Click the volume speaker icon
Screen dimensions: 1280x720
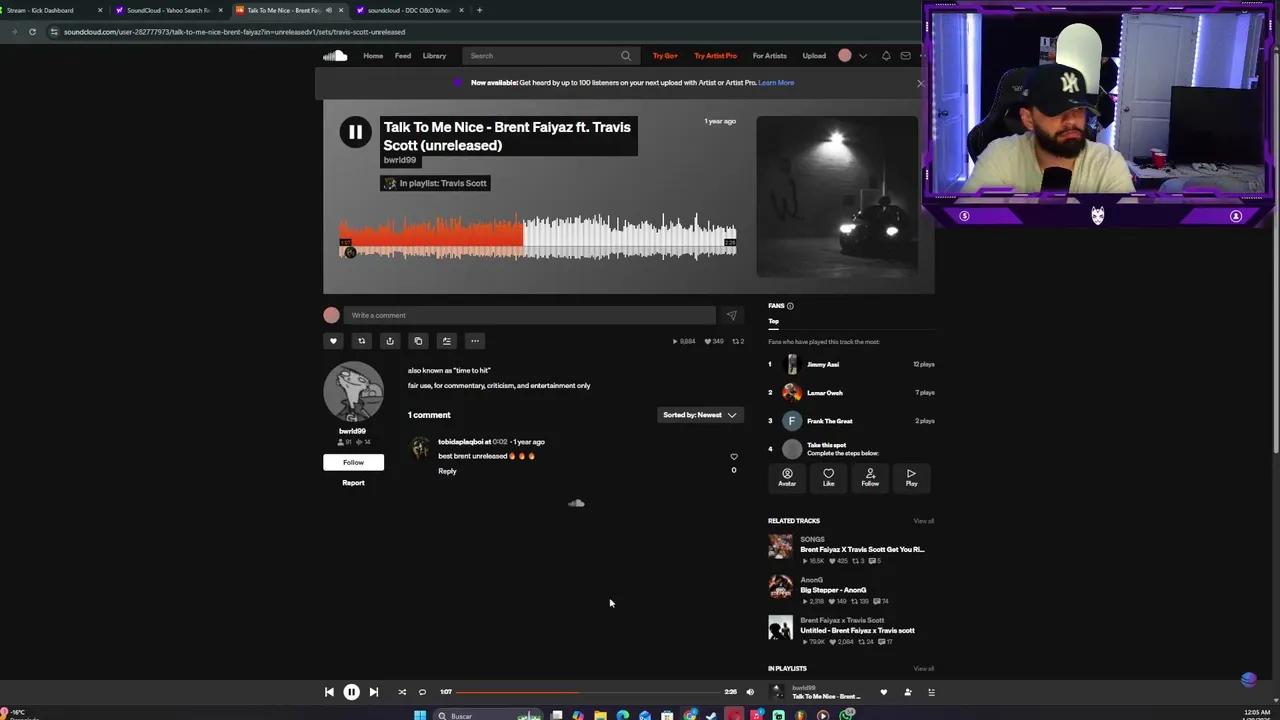[x=750, y=692]
